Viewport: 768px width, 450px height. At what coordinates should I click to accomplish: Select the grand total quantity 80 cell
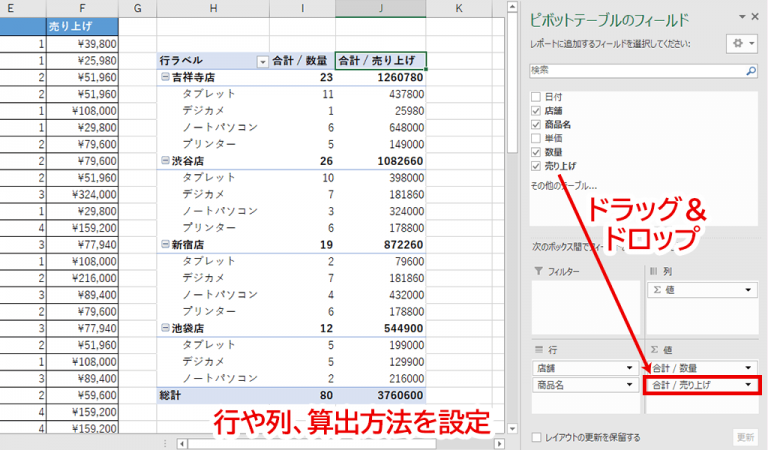click(x=302, y=395)
